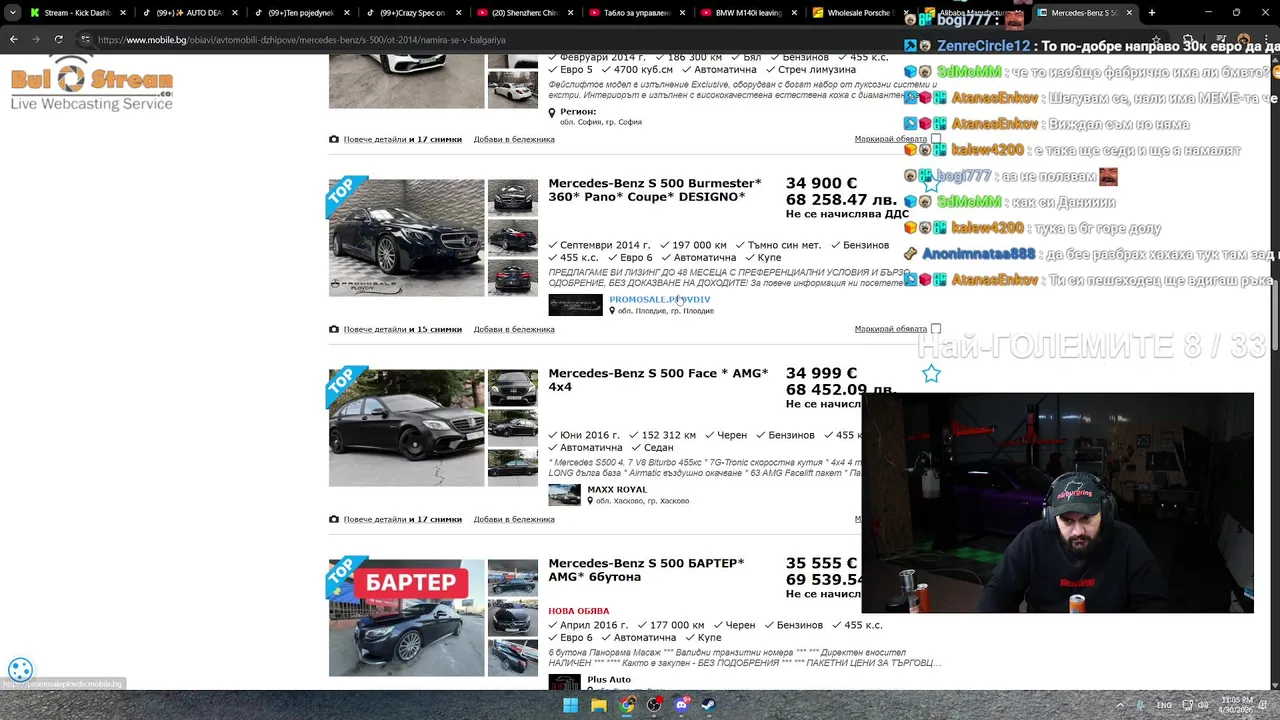
Task: Close the Mercedes-Benz S 500 tab
Action: click(x=1129, y=13)
